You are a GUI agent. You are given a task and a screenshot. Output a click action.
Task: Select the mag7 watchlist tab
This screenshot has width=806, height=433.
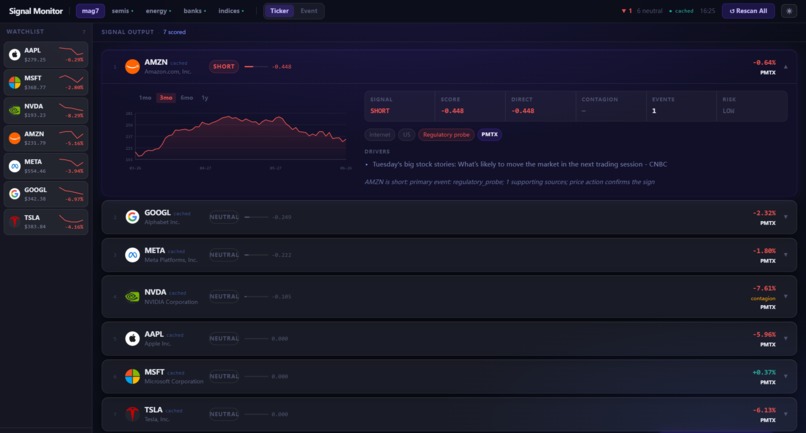tap(90, 11)
